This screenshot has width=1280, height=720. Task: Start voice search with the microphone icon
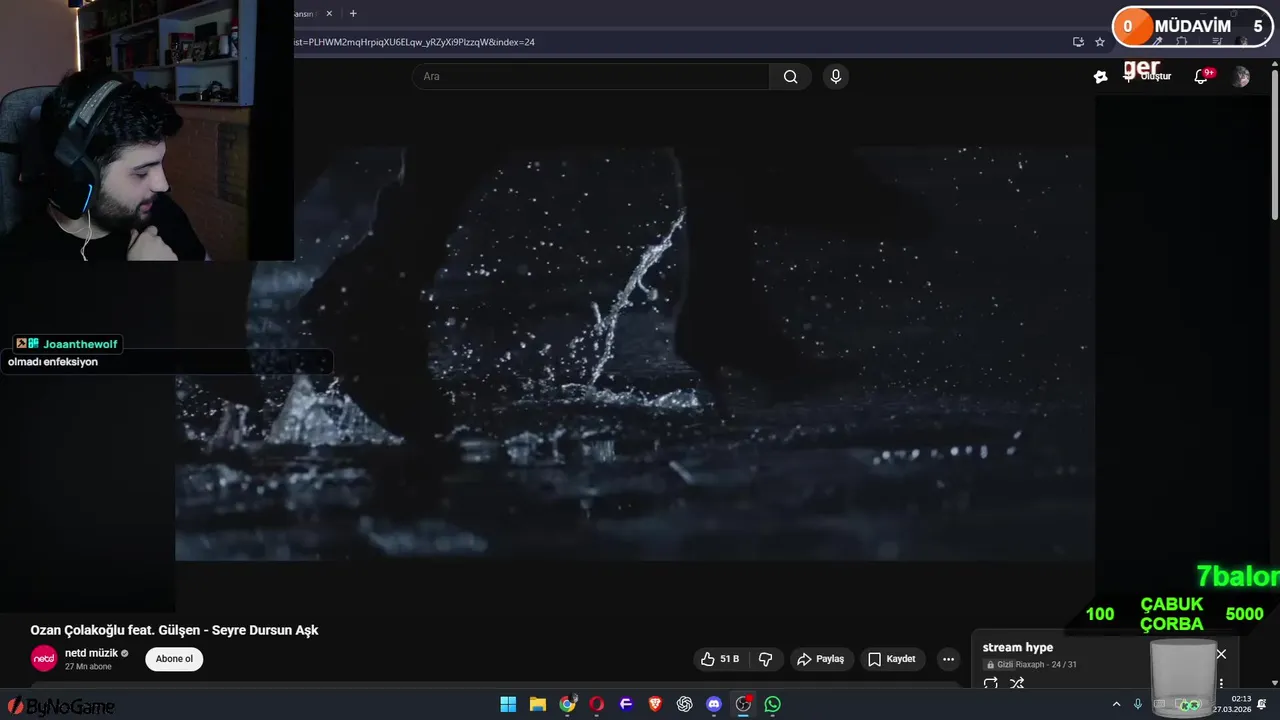[x=836, y=77]
